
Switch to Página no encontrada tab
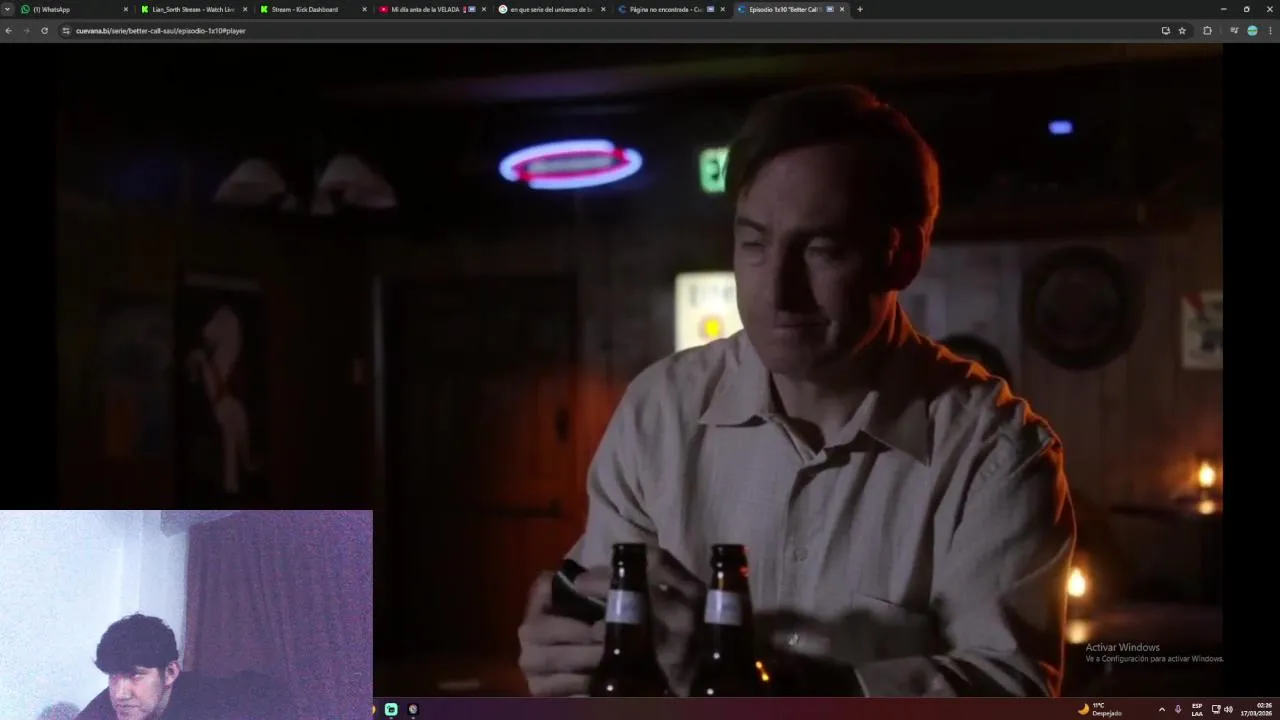[x=669, y=9]
